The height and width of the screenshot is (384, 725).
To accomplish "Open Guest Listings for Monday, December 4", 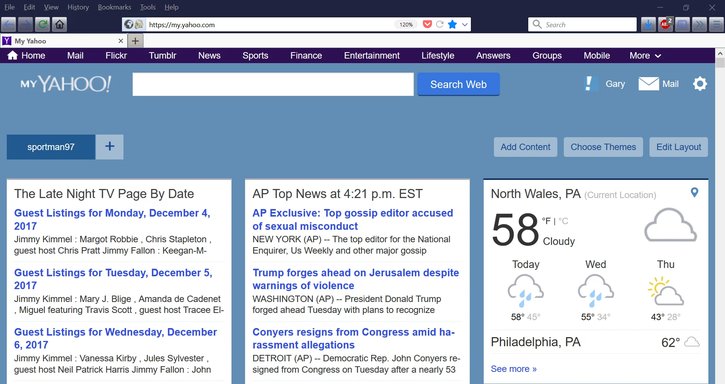I will 112,219.
